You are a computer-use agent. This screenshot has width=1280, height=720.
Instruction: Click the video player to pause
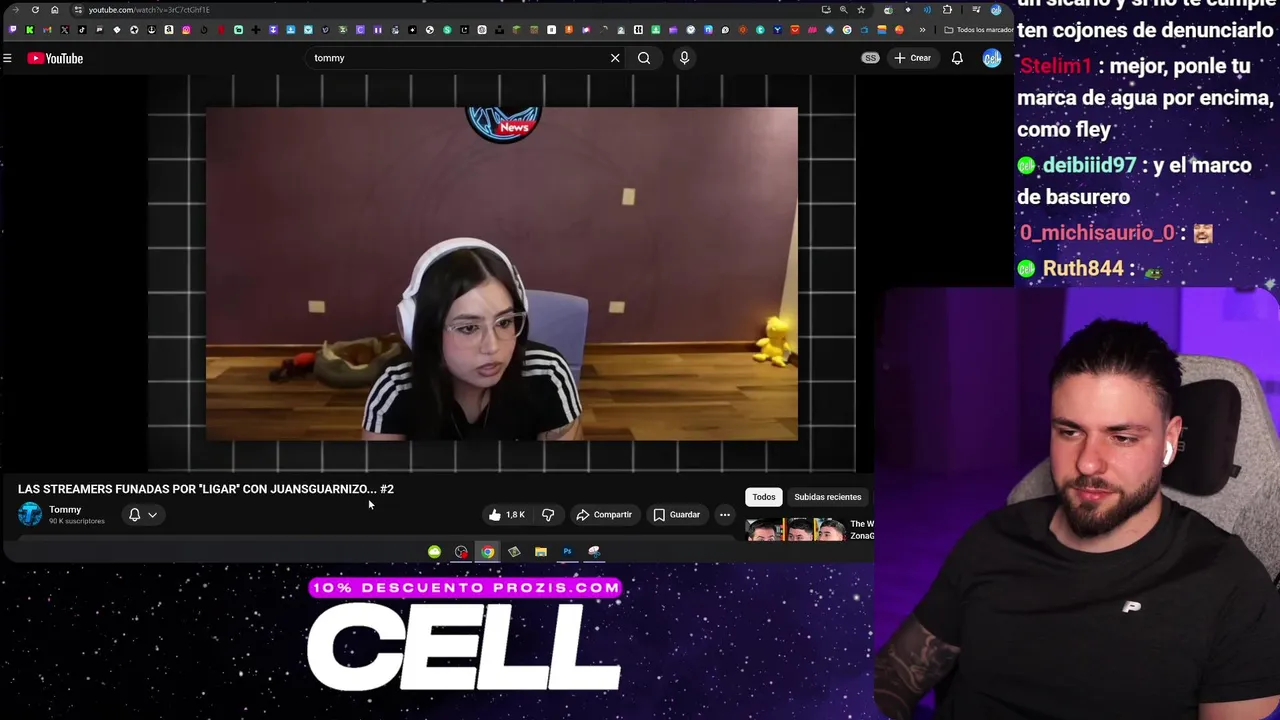pos(502,273)
